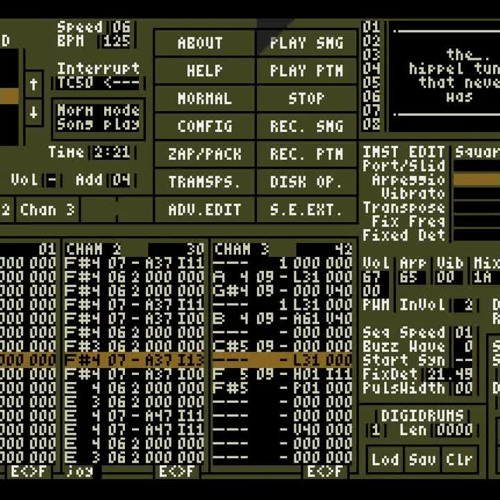This screenshot has width=500, height=500.
Task: Click the Speed 06 value field
Action: tap(121, 27)
